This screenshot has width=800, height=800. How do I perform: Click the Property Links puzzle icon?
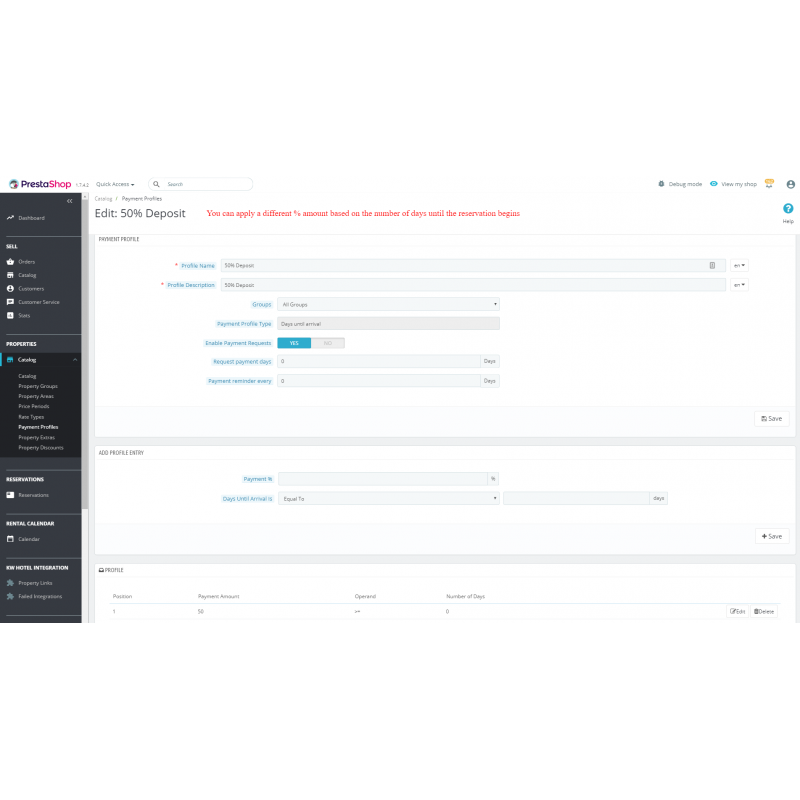coord(10,583)
